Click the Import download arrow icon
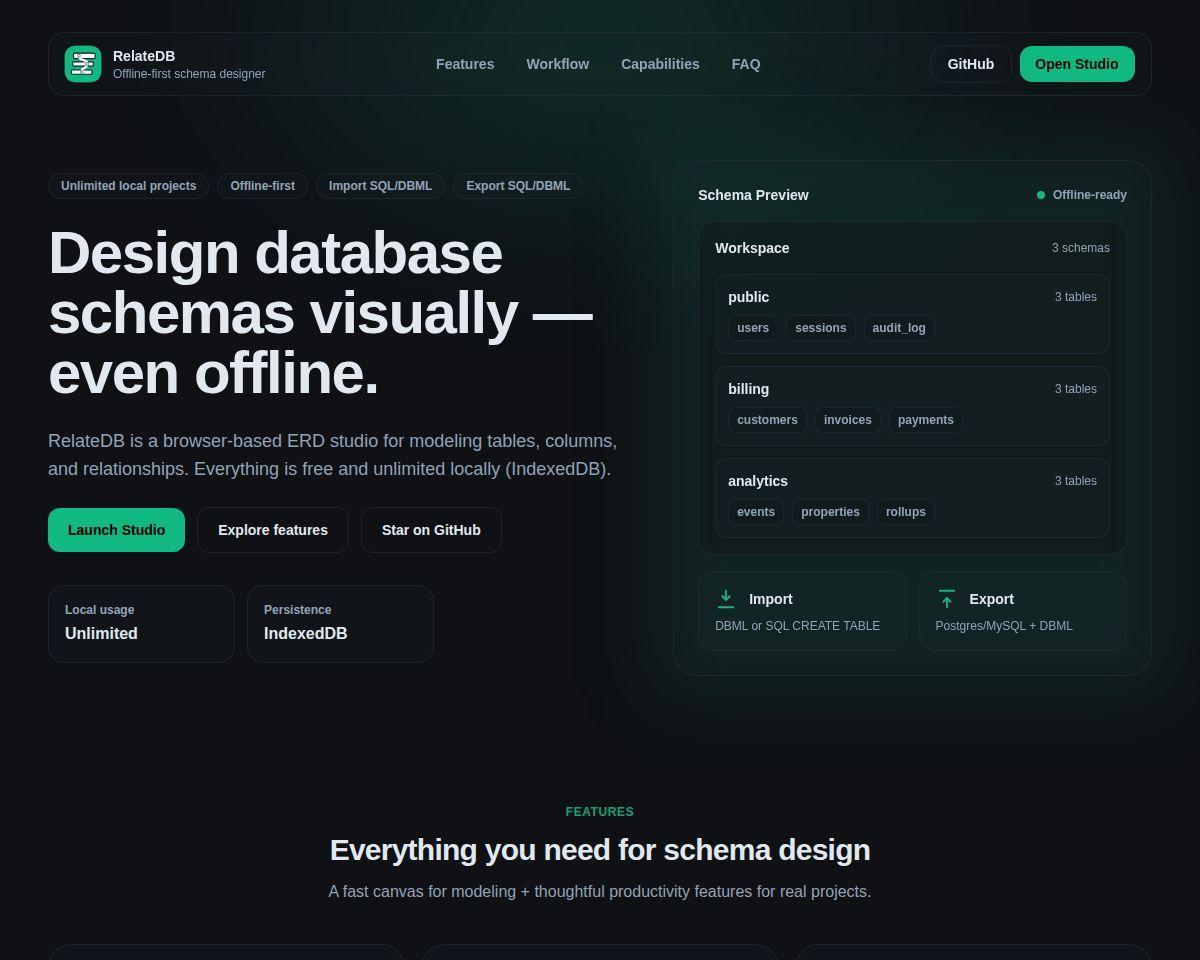This screenshot has width=1200, height=960. (x=726, y=599)
